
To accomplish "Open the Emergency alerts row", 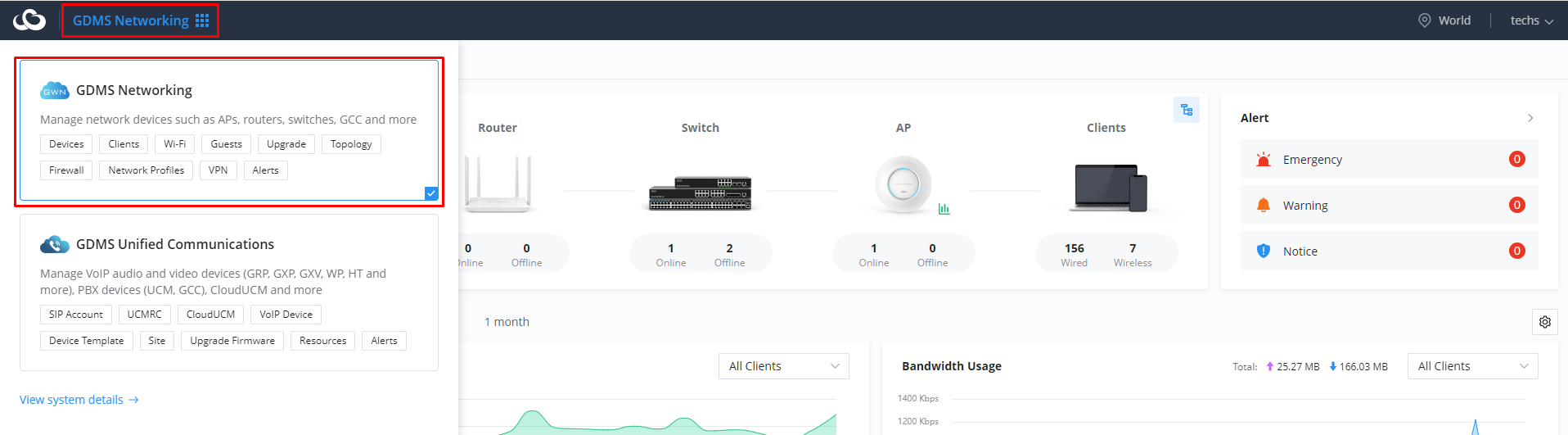I will point(1389,159).
